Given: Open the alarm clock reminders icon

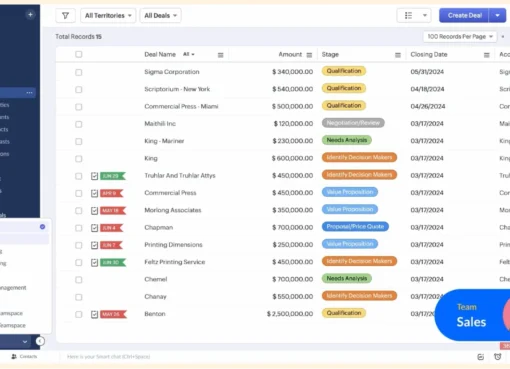Looking at the screenshot, I should [x=497, y=357].
